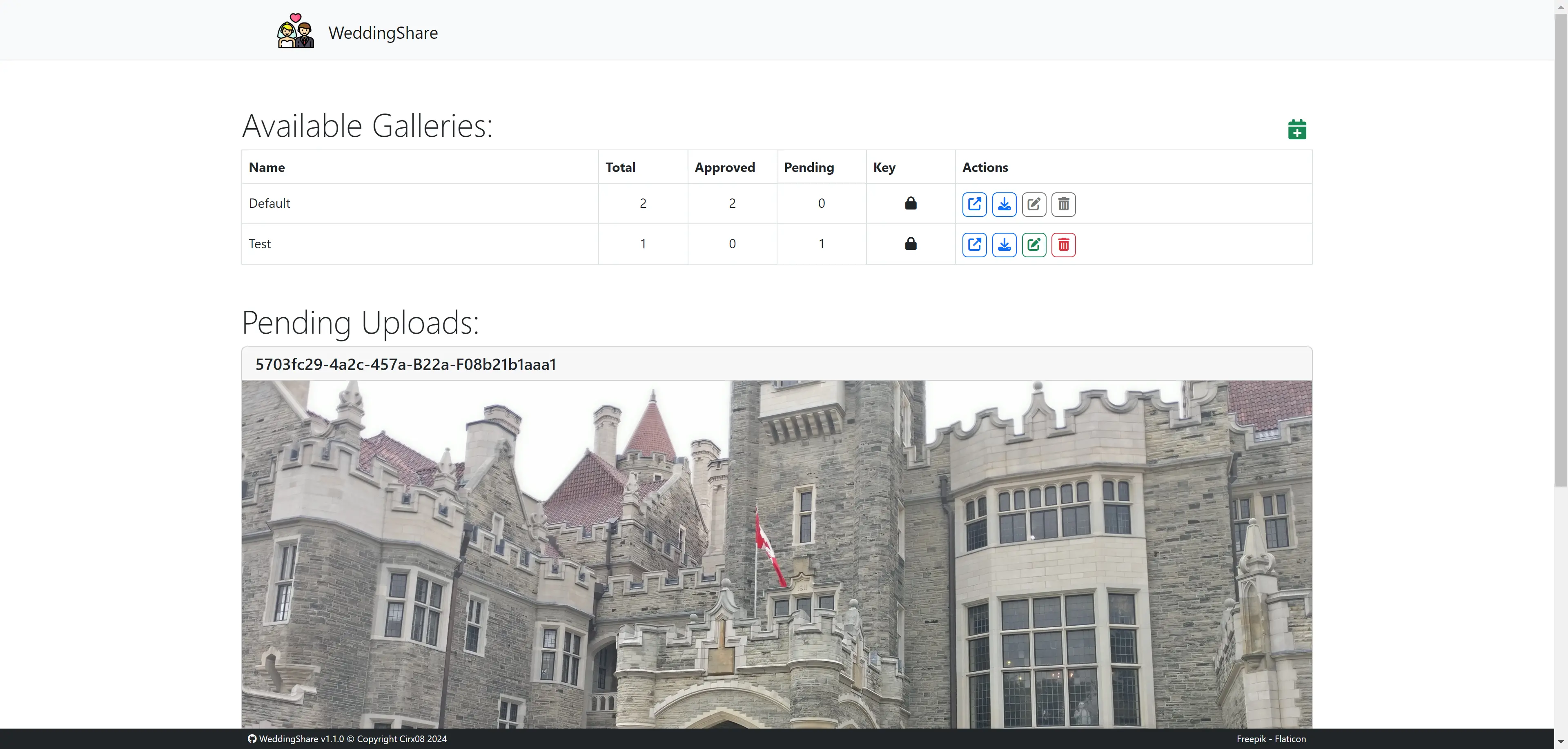
Task: Click the lock key icon for Default gallery
Action: coord(911,203)
